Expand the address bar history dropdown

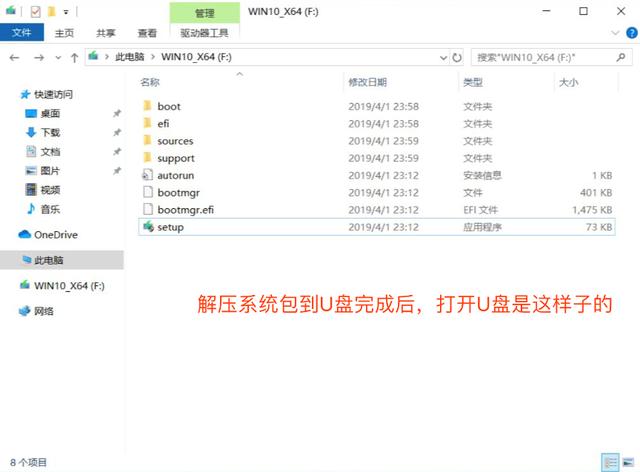tap(443, 58)
